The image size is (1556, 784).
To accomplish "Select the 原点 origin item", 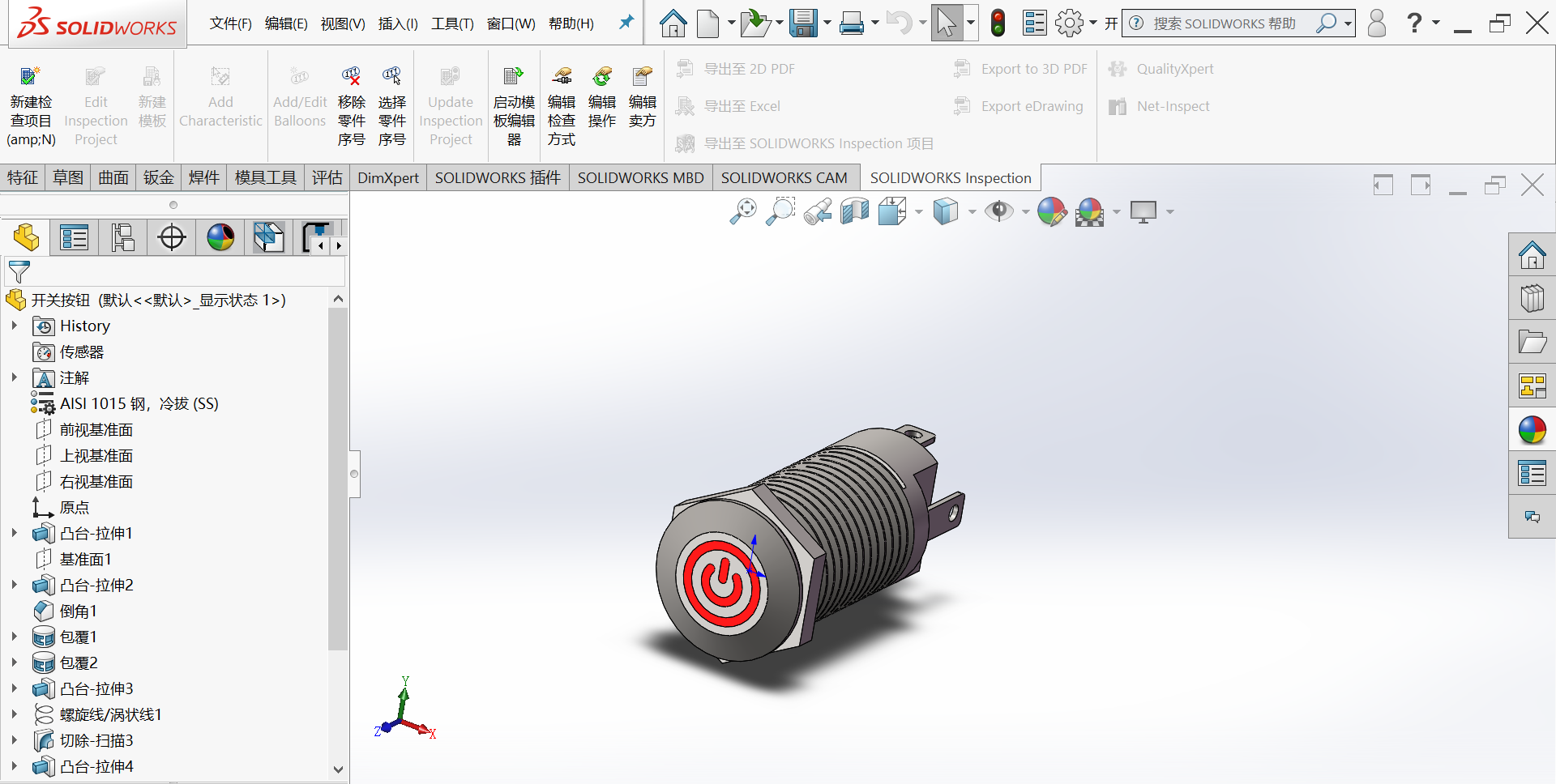I will click(75, 507).
